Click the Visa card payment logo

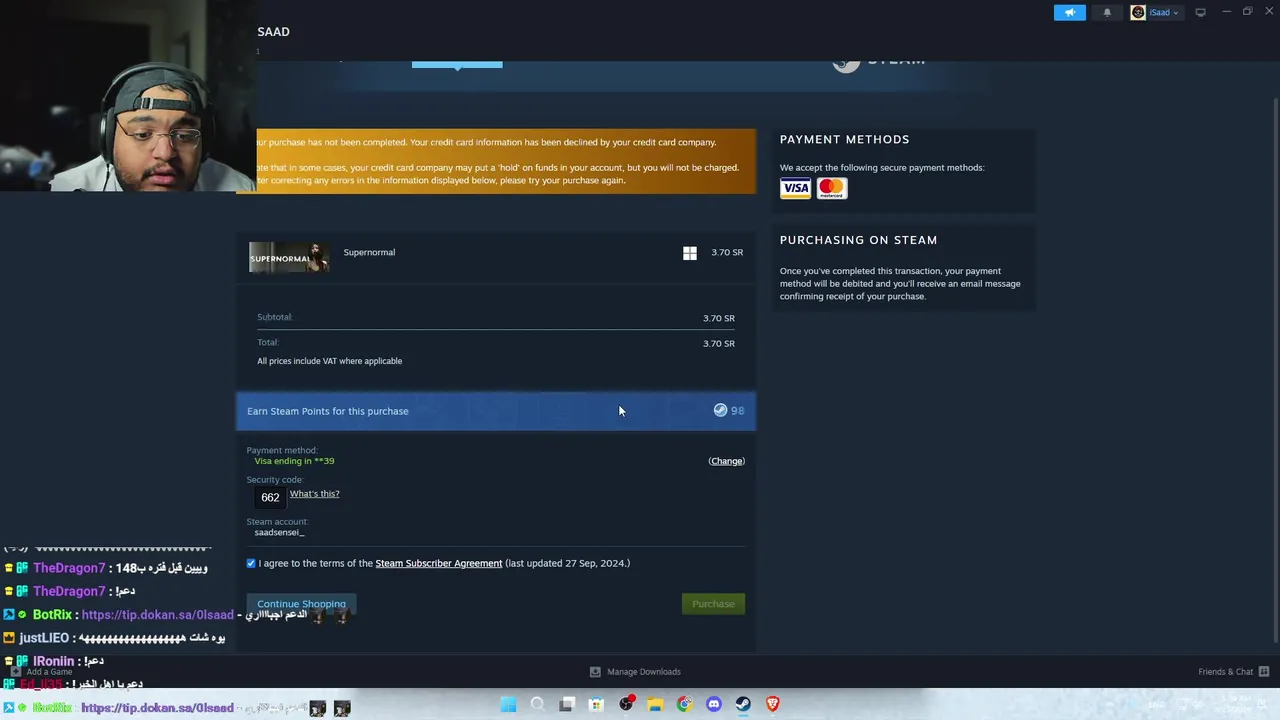coord(796,188)
